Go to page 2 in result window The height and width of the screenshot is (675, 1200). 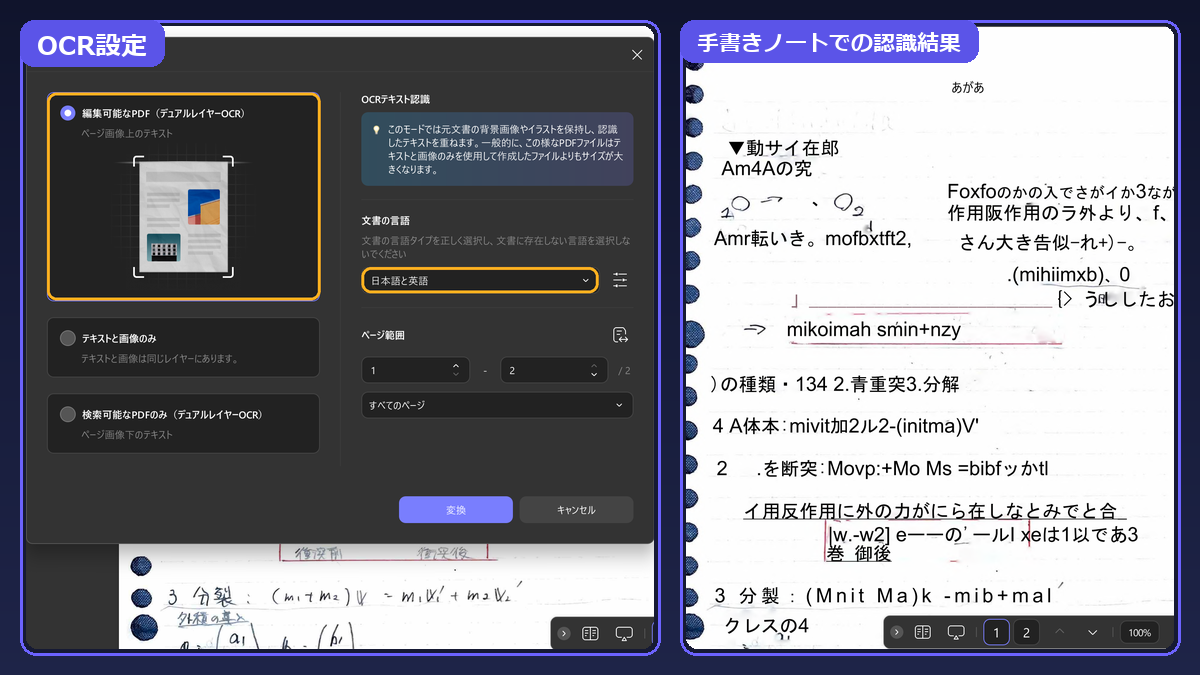point(1026,632)
